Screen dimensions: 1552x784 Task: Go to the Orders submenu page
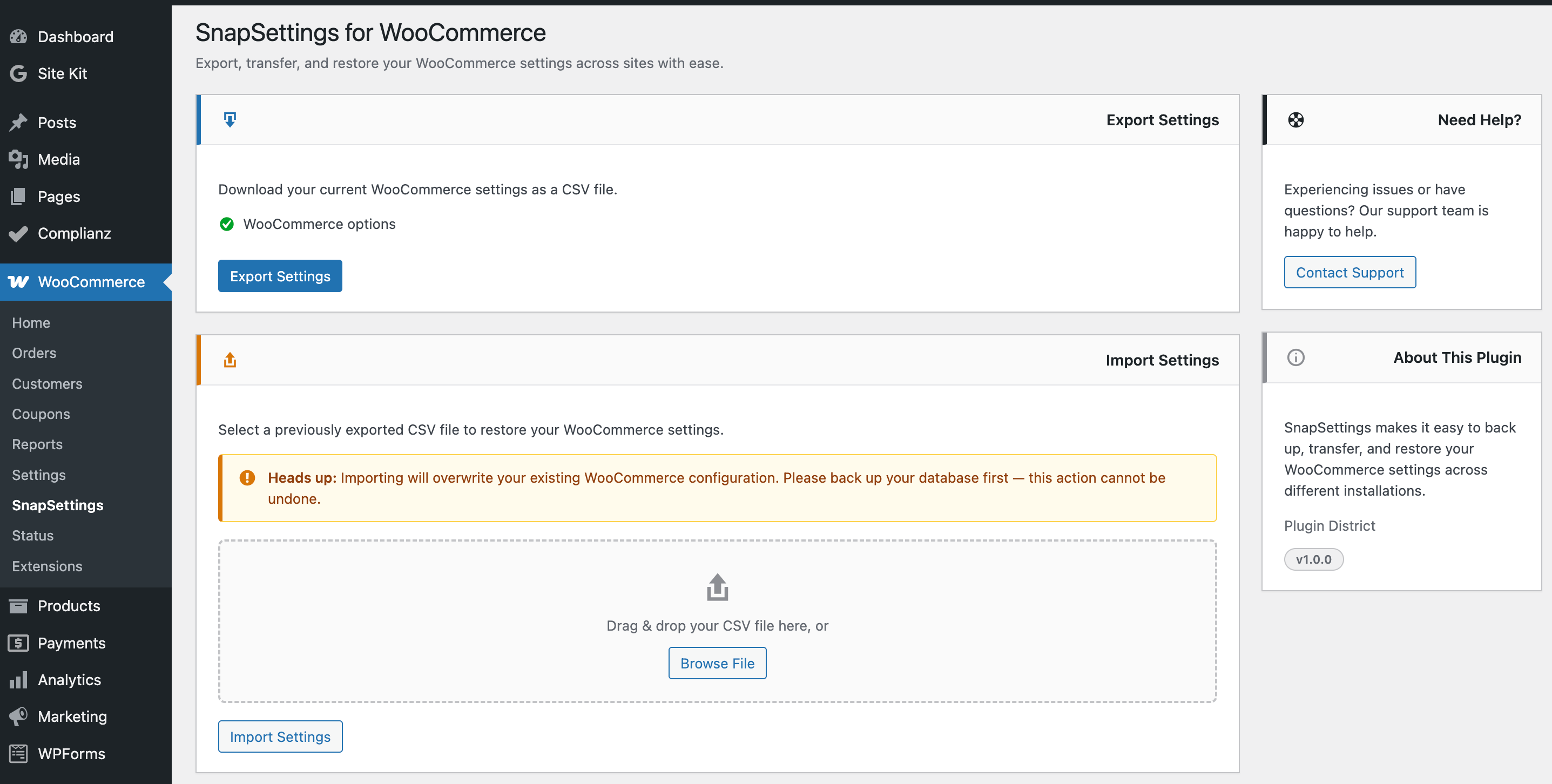(x=33, y=353)
